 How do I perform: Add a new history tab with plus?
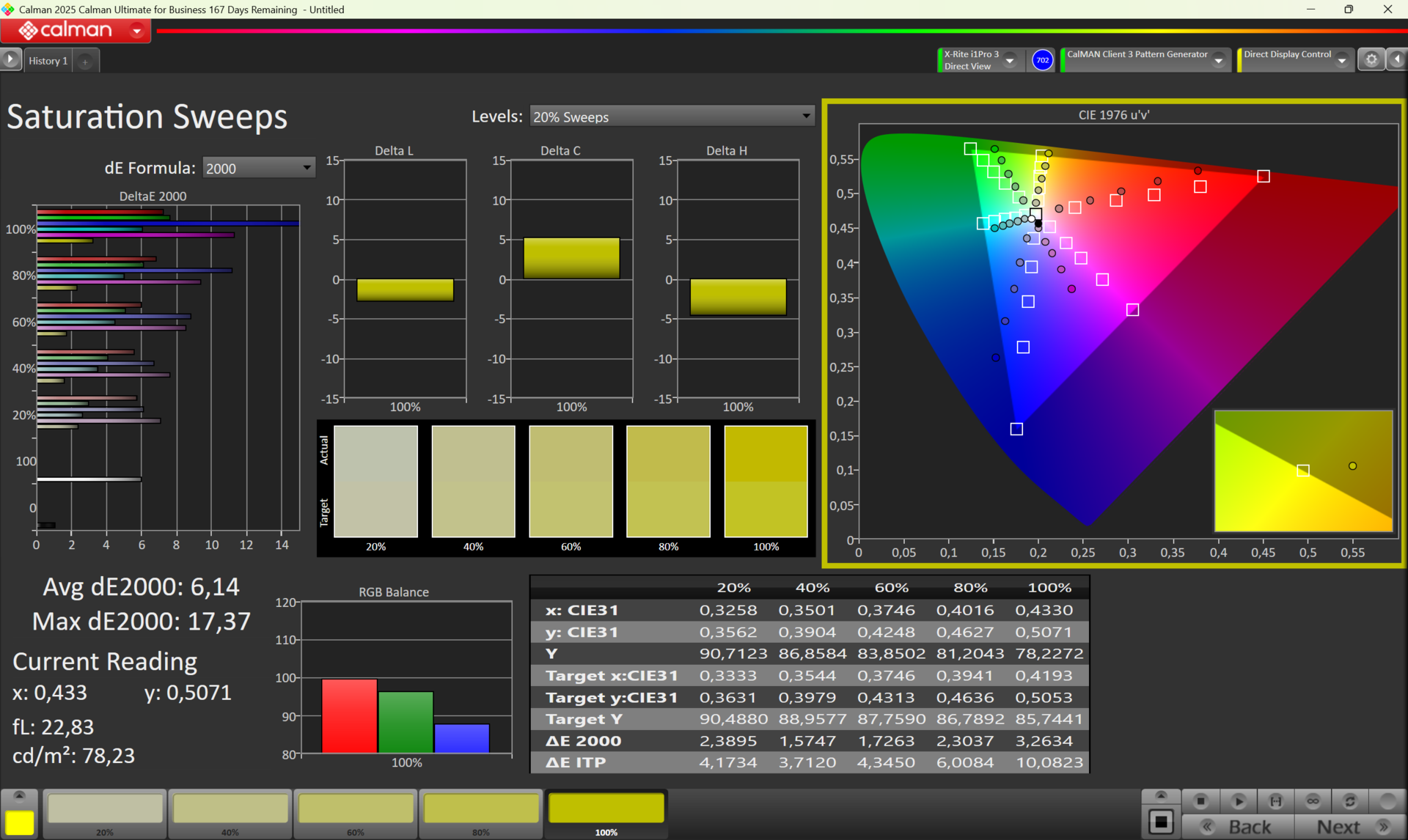[85, 62]
